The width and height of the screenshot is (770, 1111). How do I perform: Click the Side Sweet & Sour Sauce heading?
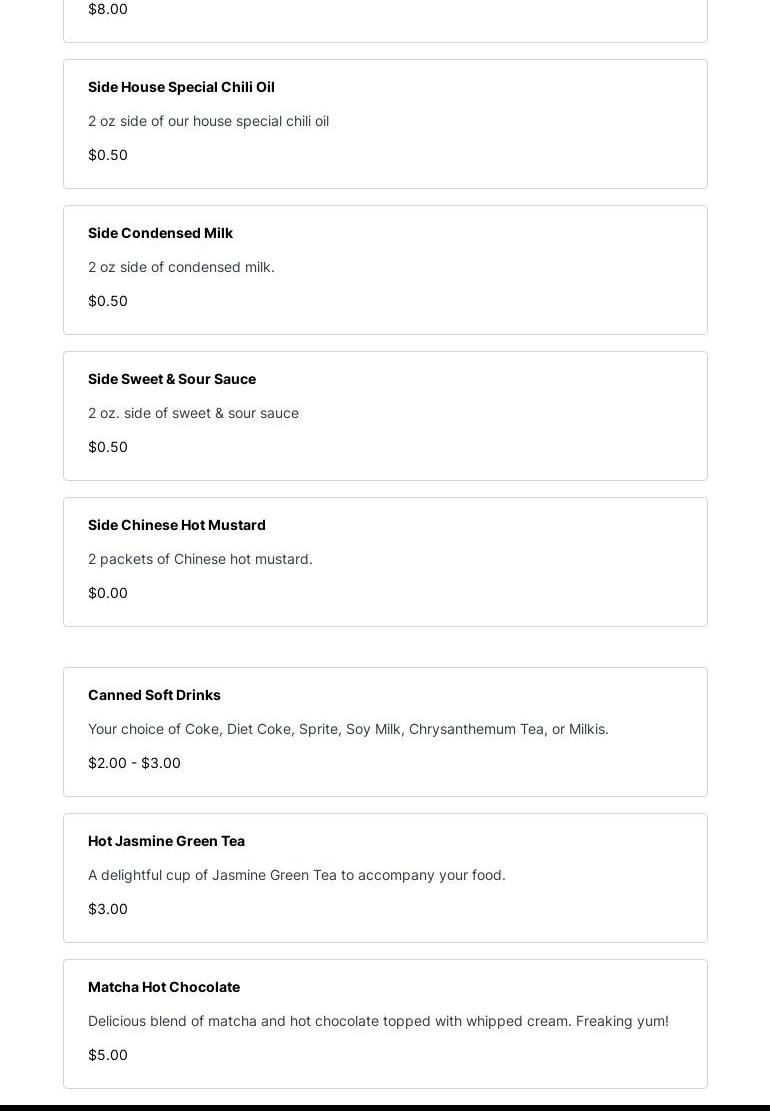pos(172,379)
